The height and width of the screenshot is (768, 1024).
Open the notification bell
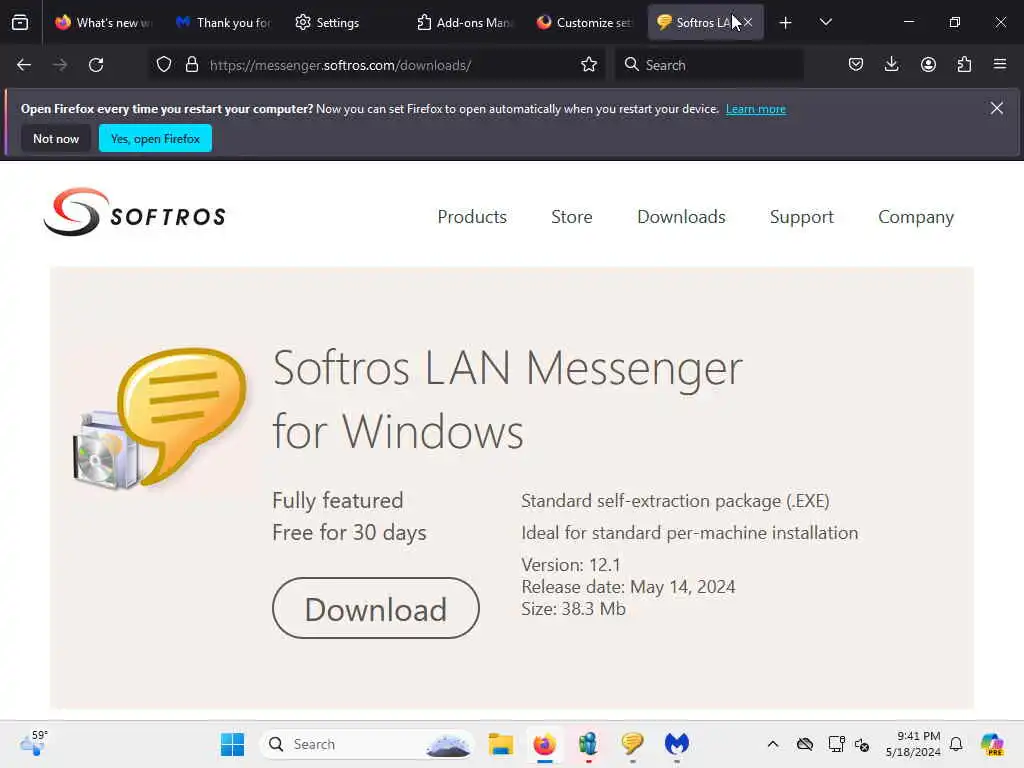click(956, 744)
